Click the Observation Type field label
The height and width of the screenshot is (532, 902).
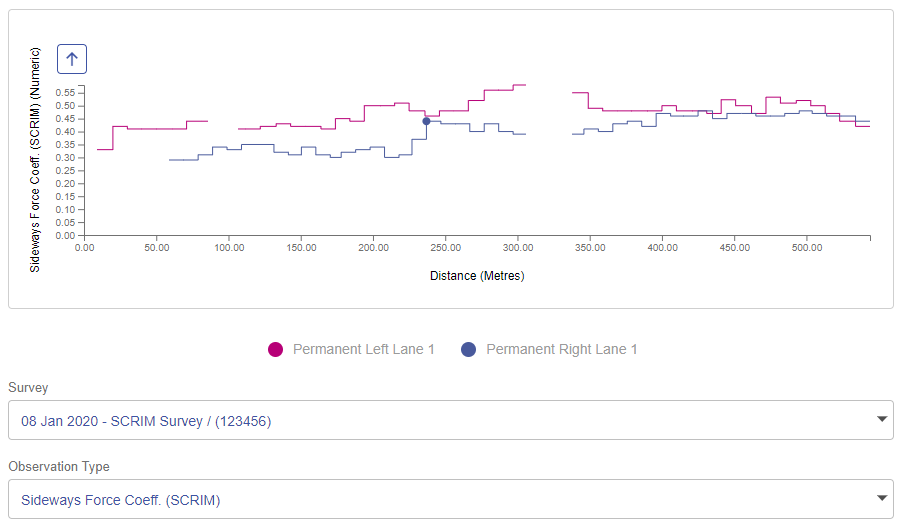tap(59, 466)
